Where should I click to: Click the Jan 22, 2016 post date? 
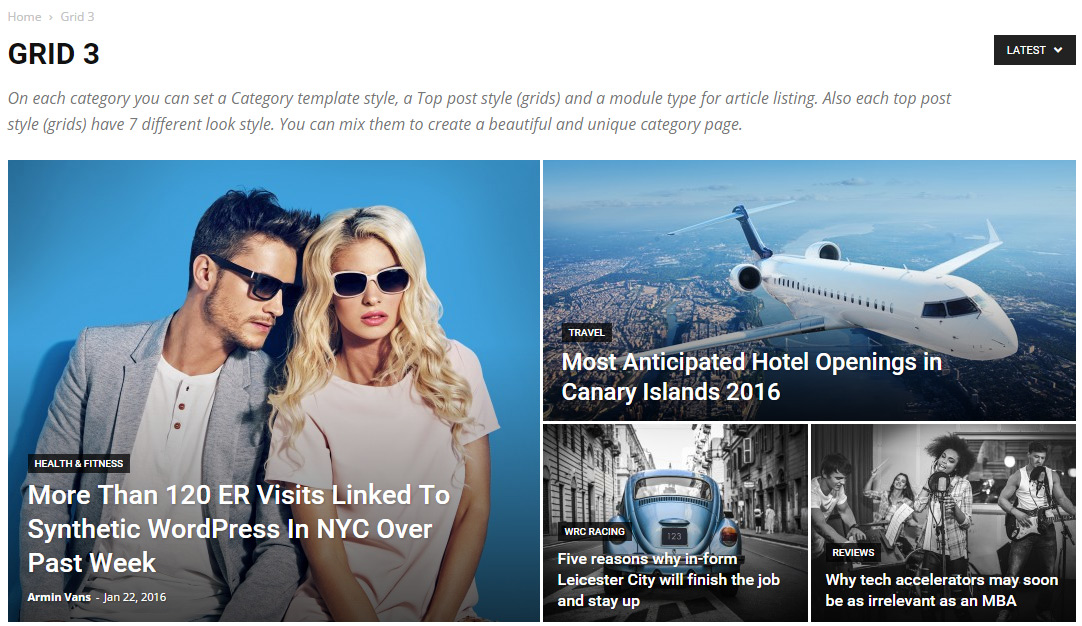coord(135,597)
